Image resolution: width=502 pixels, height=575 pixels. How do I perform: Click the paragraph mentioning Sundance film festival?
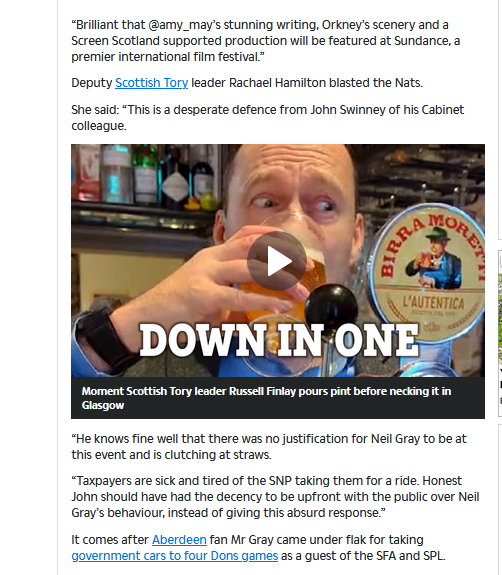(265, 41)
